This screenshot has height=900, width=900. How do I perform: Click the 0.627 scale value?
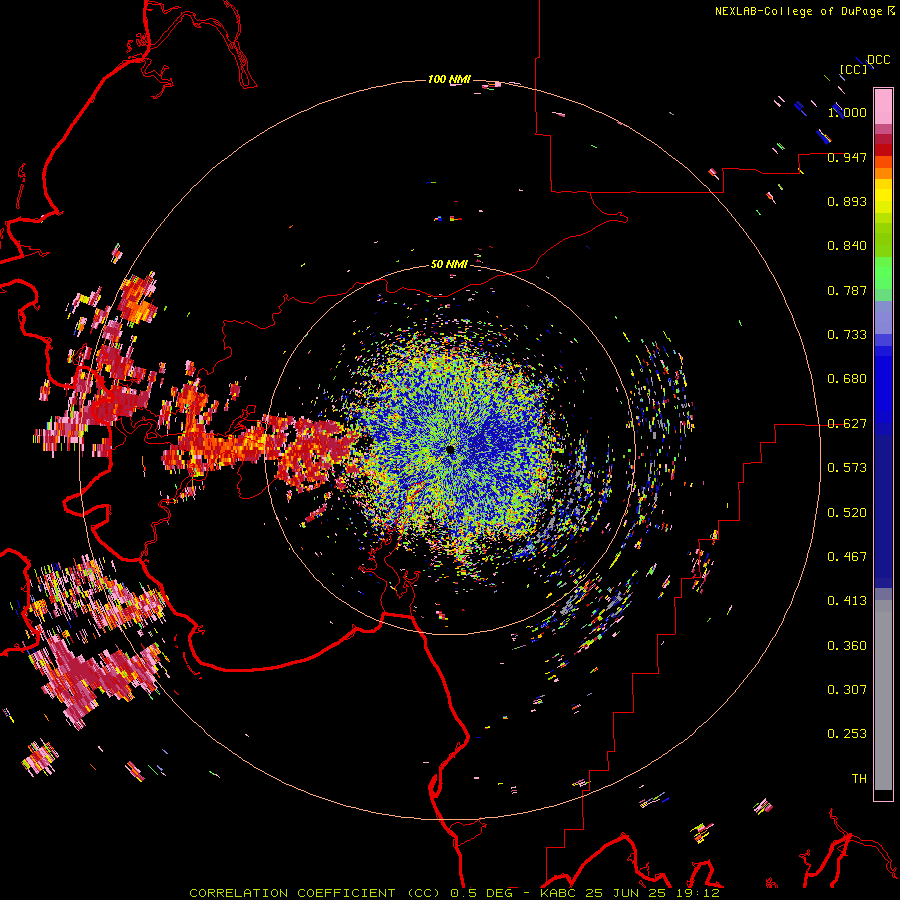coord(847,424)
